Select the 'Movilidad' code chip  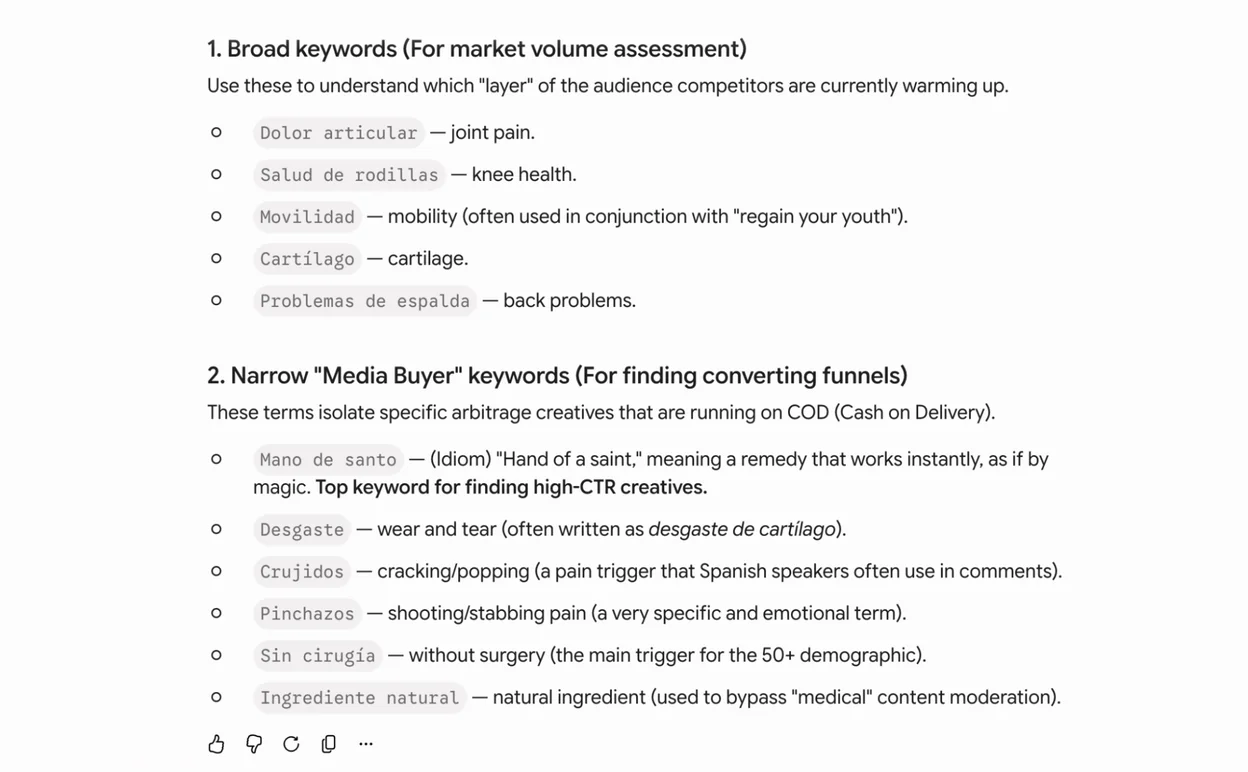307,216
